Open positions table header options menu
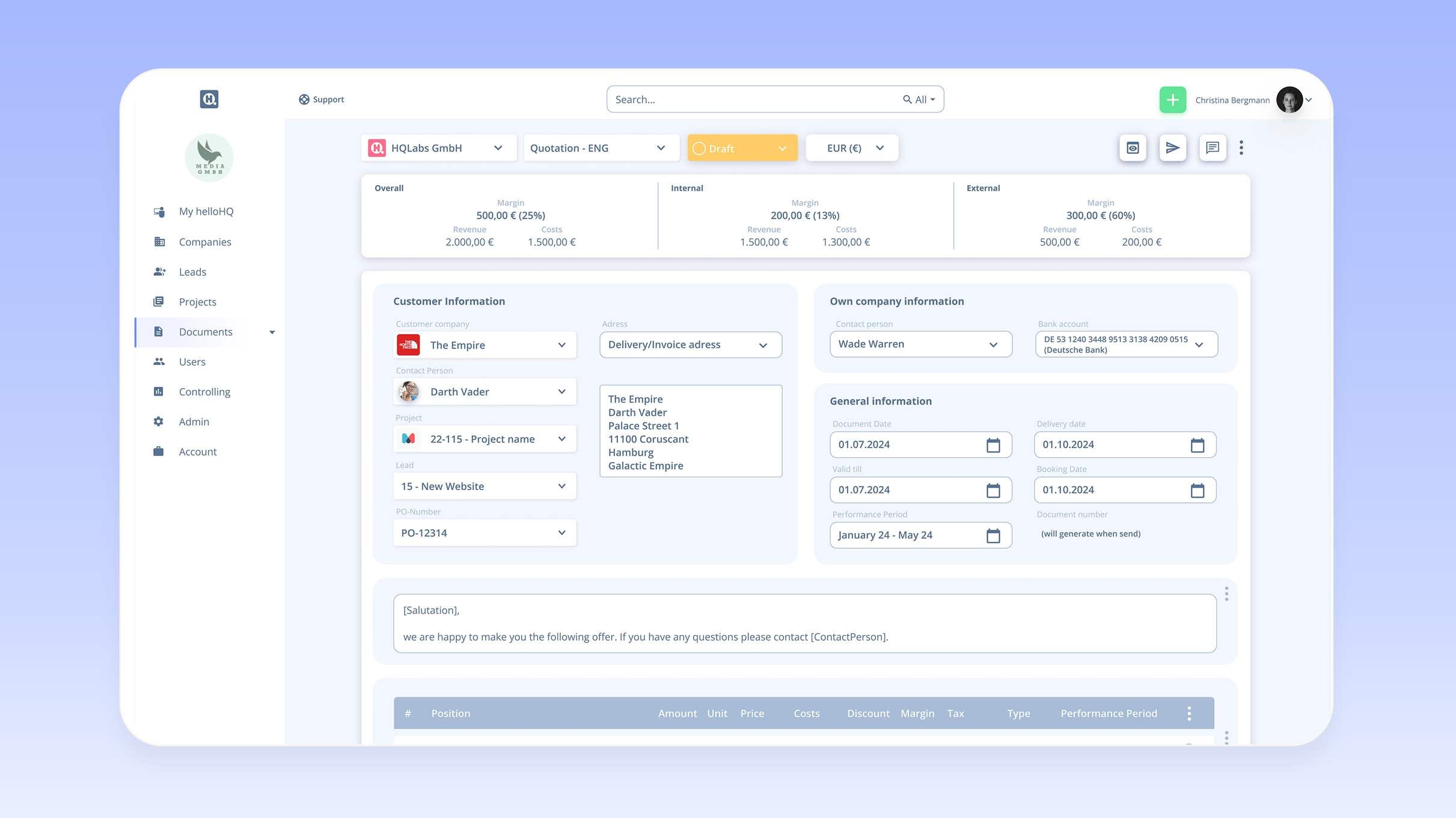The image size is (1456, 818). point(1189,713)
